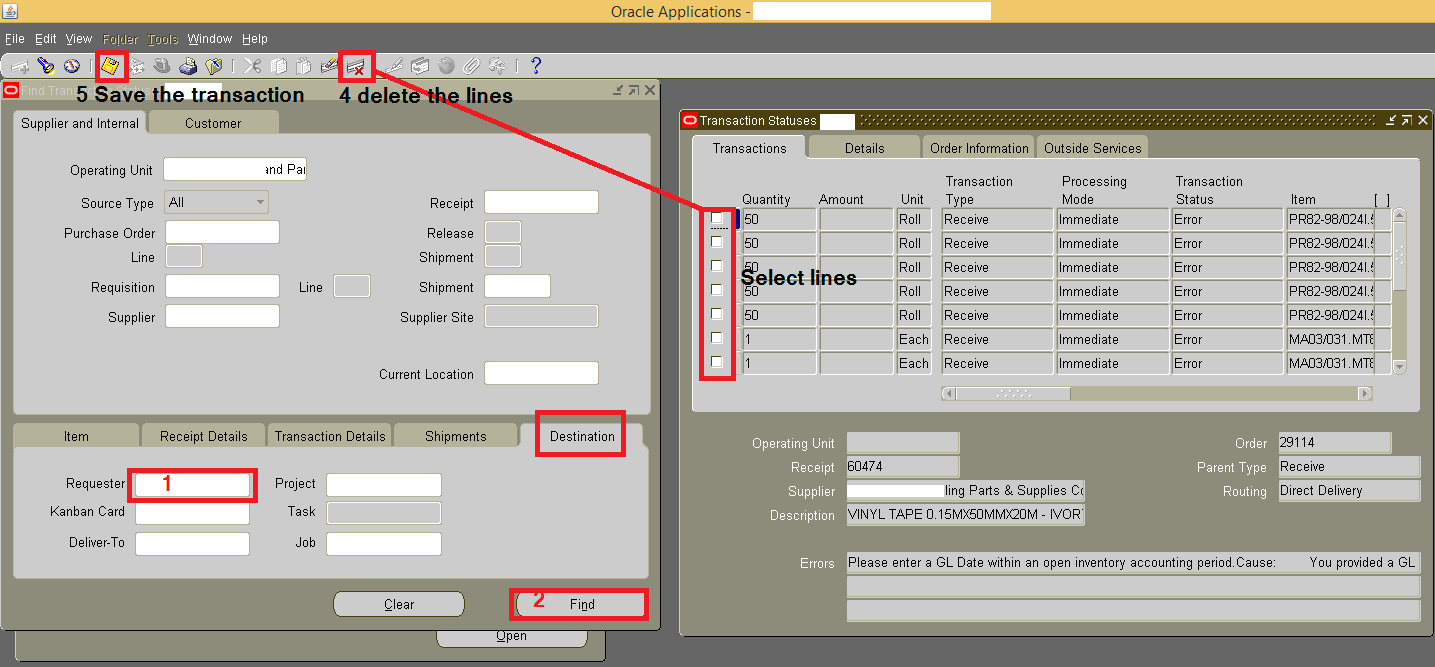Click the Switch Responsibility hat icon
The image size is (1435, 667).
162,67
